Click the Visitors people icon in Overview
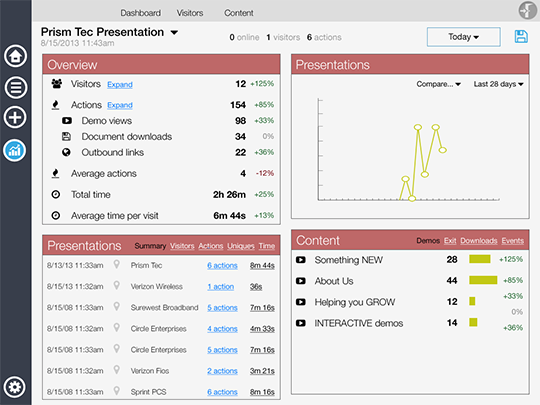The width and height of the screenshot is (540, 405). click(57, 84)
